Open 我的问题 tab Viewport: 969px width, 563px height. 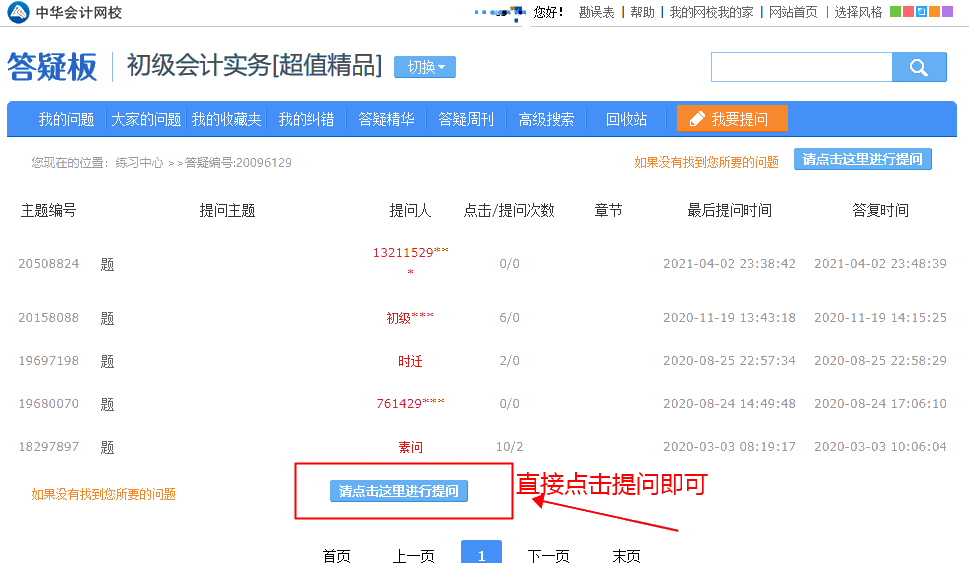click(66, 119)
